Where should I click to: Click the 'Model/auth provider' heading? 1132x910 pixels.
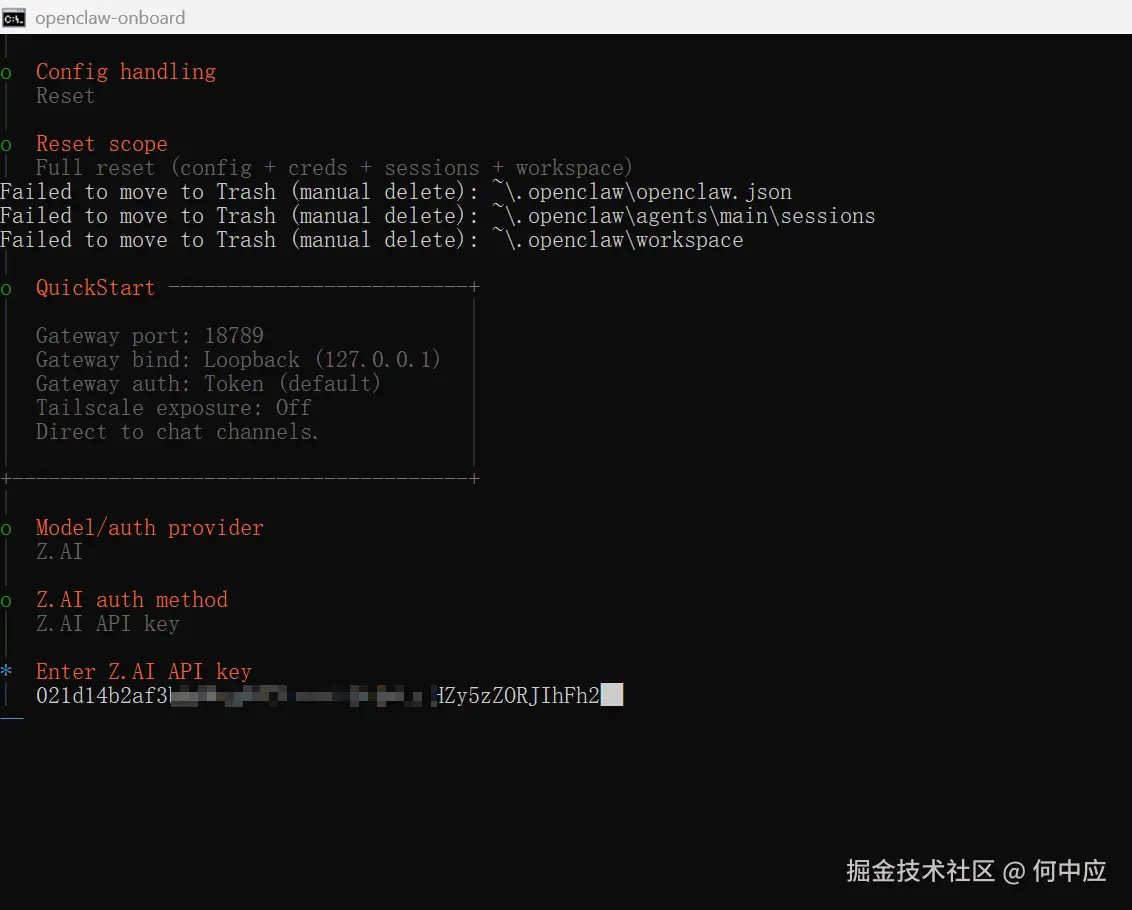[149, 528]
